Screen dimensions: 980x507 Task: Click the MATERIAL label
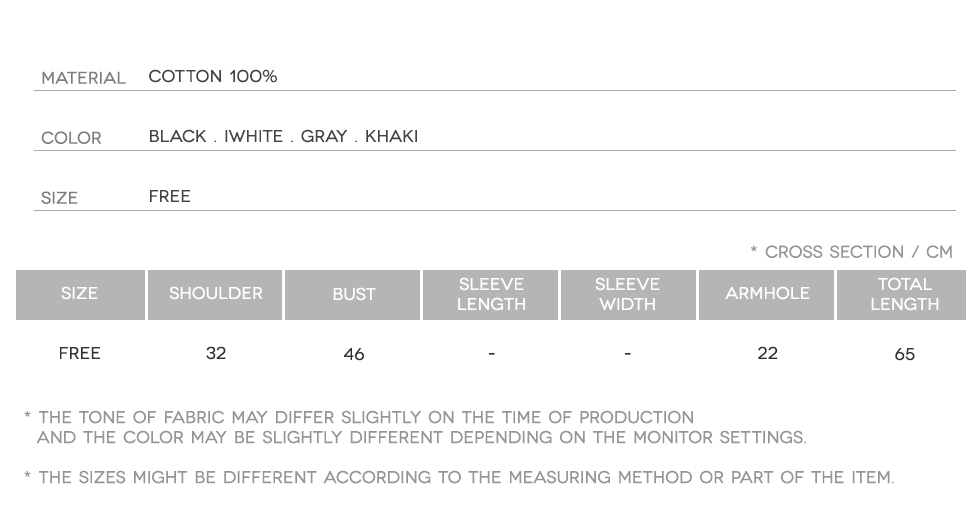[83, 78]
